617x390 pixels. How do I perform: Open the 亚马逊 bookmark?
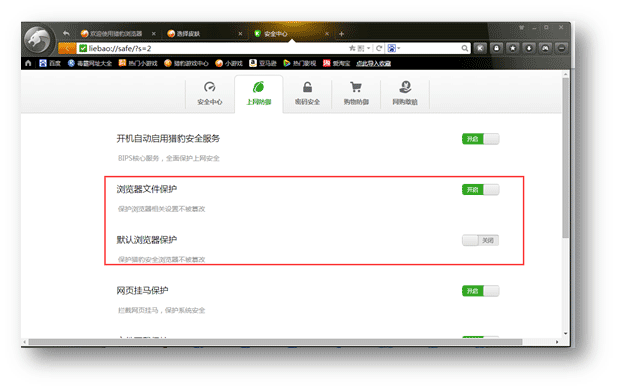[263, 63]
